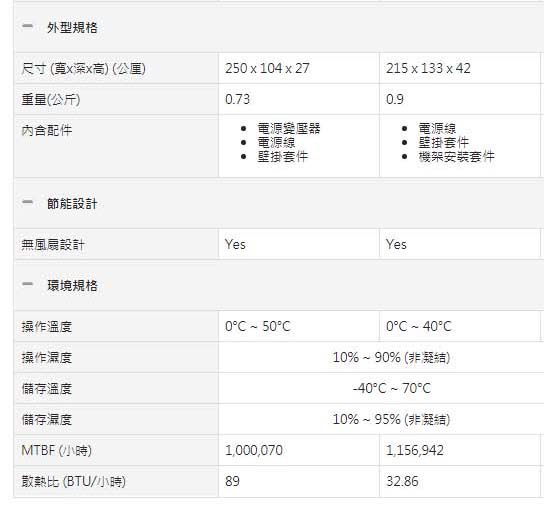Click the 250 x 104 x 27 dimension cell

point(267,68)
